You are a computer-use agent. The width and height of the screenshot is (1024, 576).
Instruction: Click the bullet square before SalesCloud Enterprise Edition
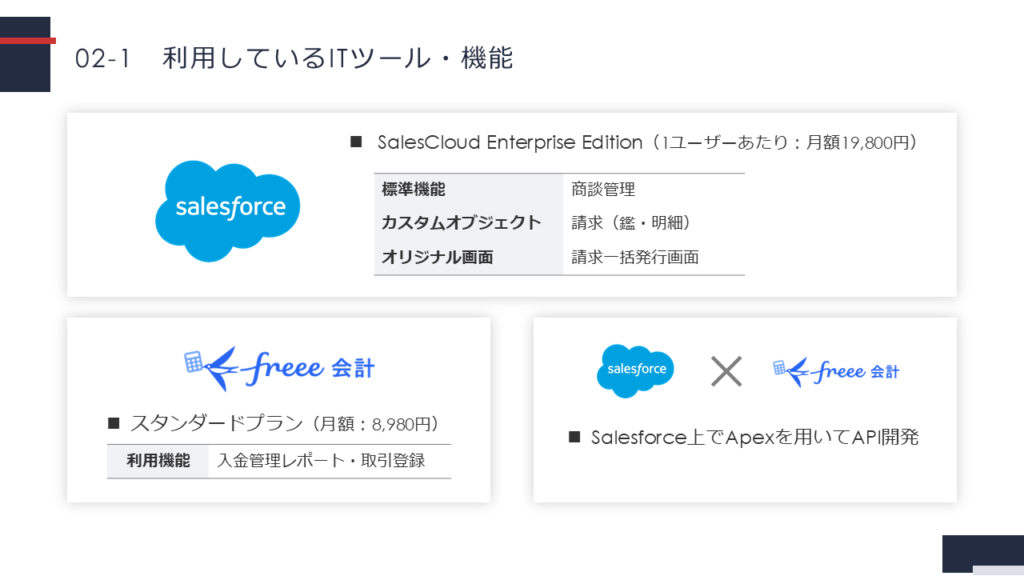coord(355,142)
